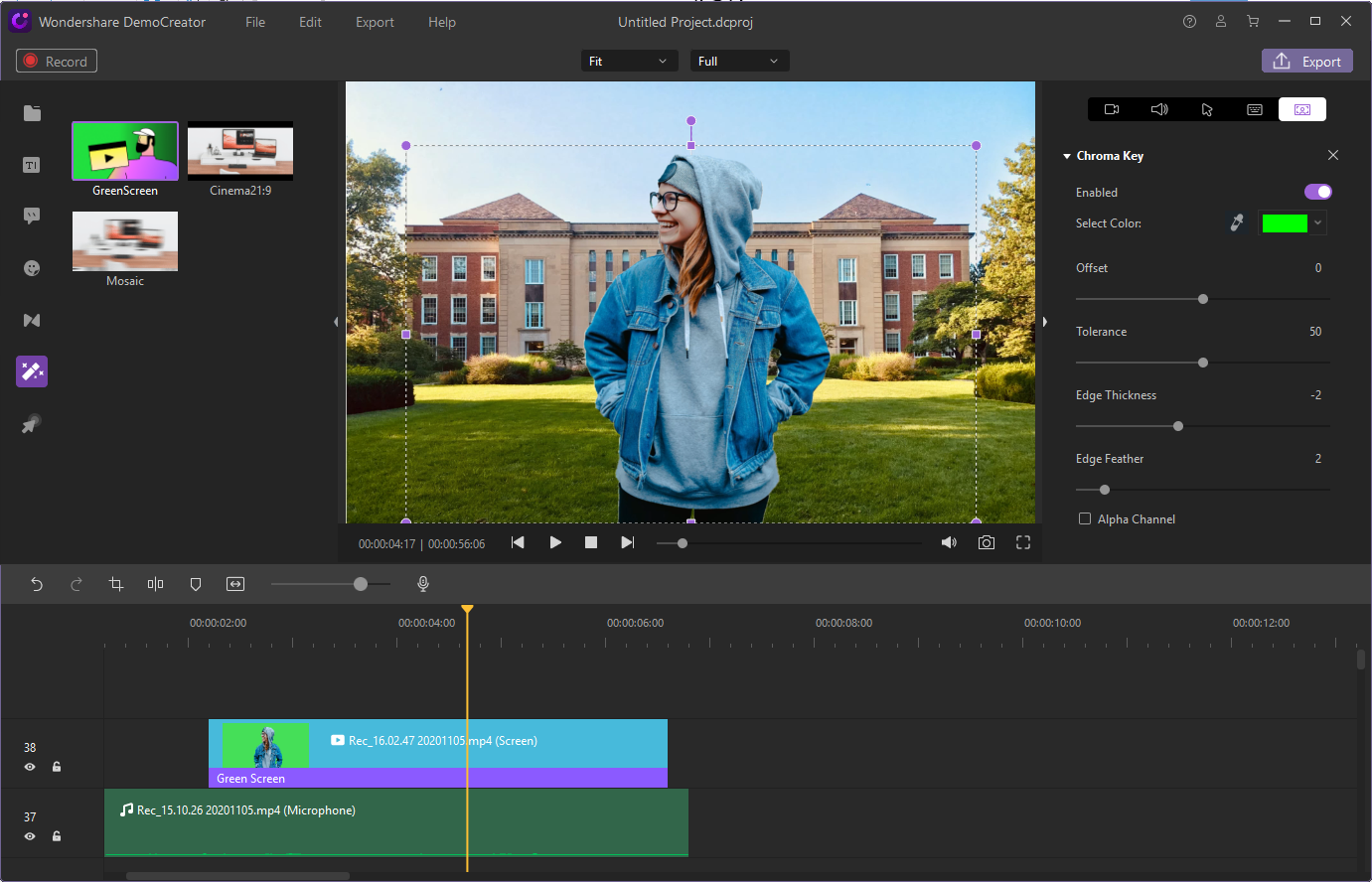Check the Alpha Channel checkbox

1085,518
